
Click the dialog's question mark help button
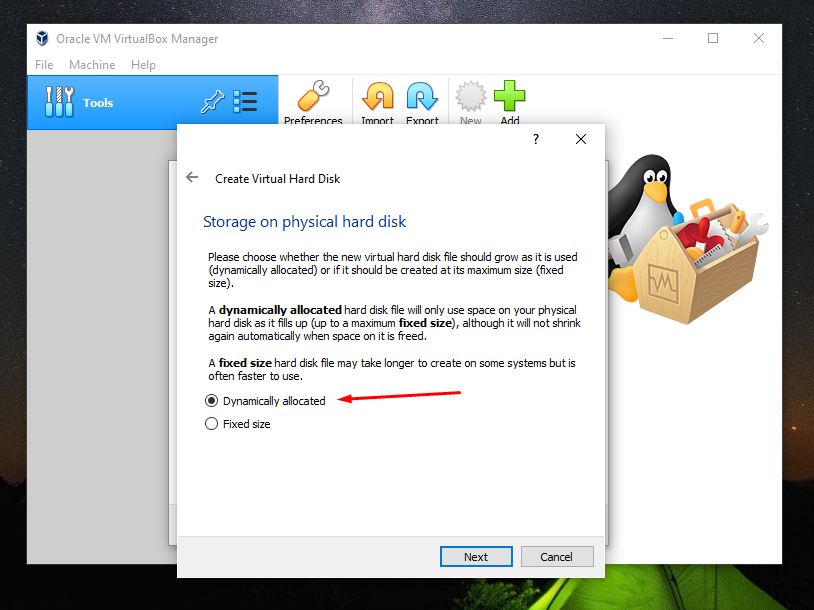(536, 140)
